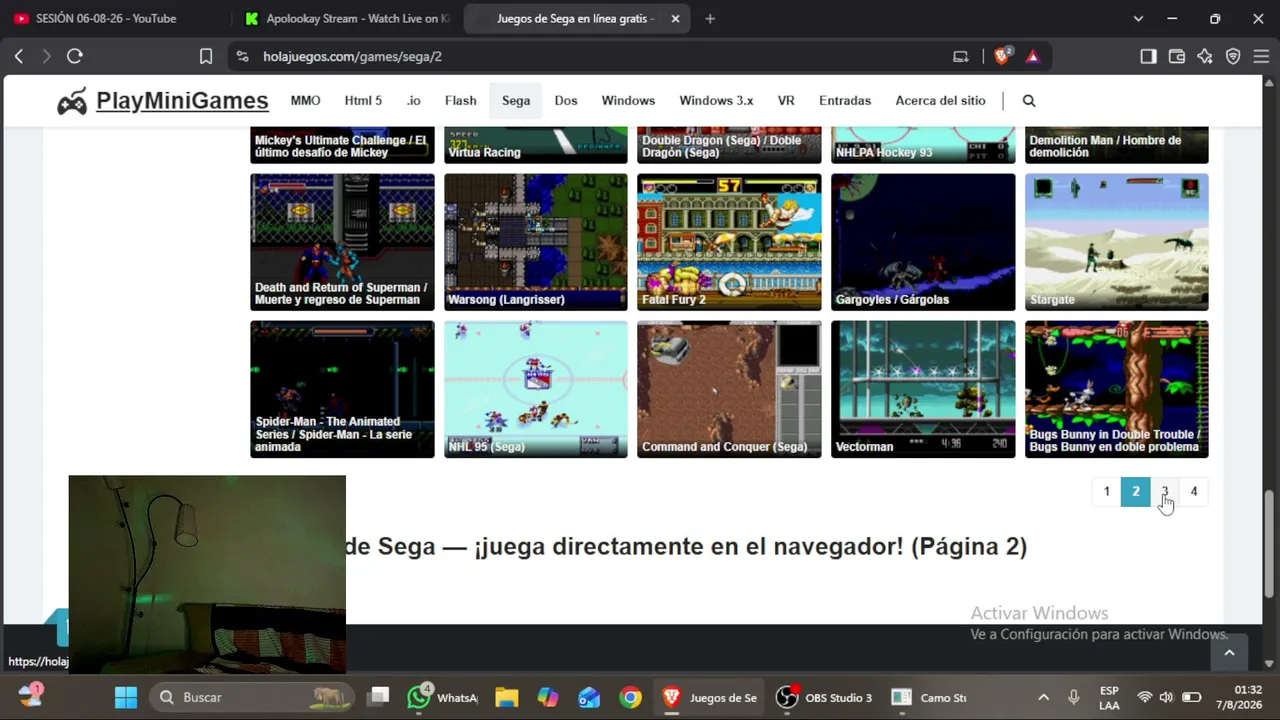The height and width of the screenshot is (720, 1280).
Task: Play the NHL 95 (Sega) game
Action: [536, 389]
